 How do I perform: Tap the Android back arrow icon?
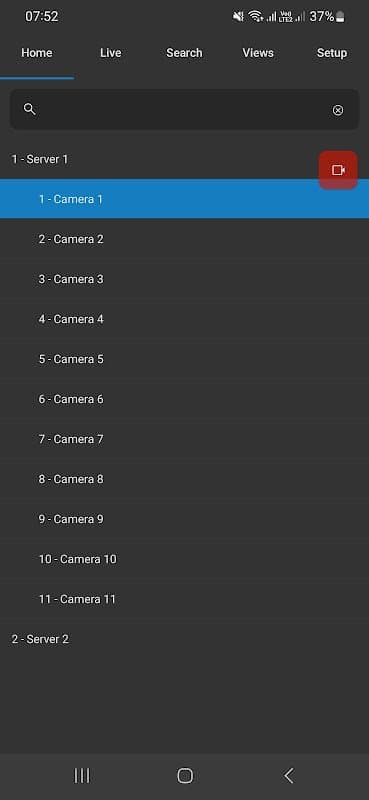point(288,776)
